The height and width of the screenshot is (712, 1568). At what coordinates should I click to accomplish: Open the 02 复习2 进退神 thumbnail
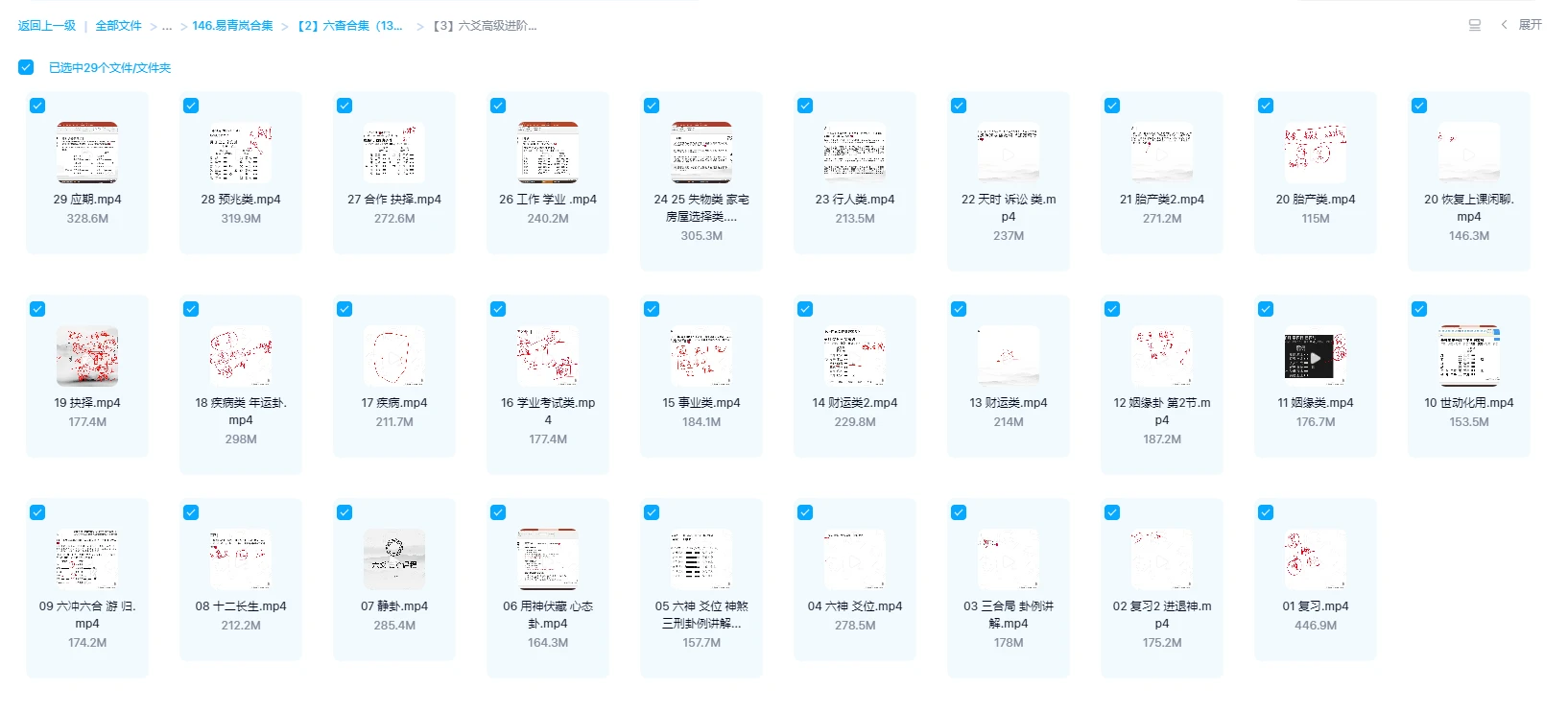pos(1162,559)
